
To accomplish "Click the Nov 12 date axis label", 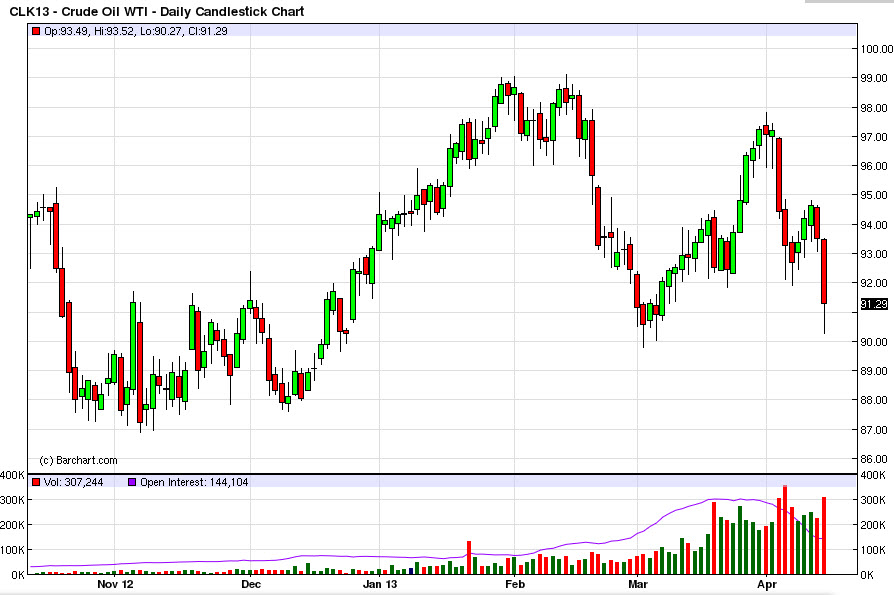I will (115, 584).
